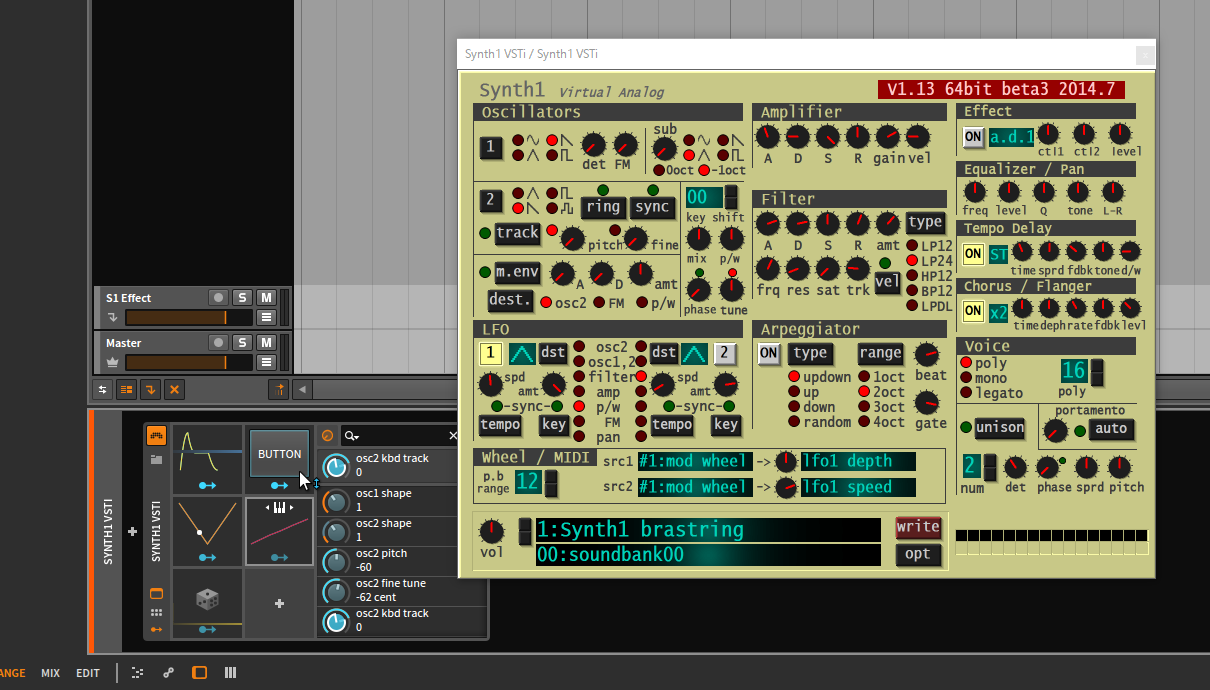This screenshot has width=1210, height=690.
Task: Arm record on S1 Effect track
Action: pyautogui.click(x=218, y=298)
